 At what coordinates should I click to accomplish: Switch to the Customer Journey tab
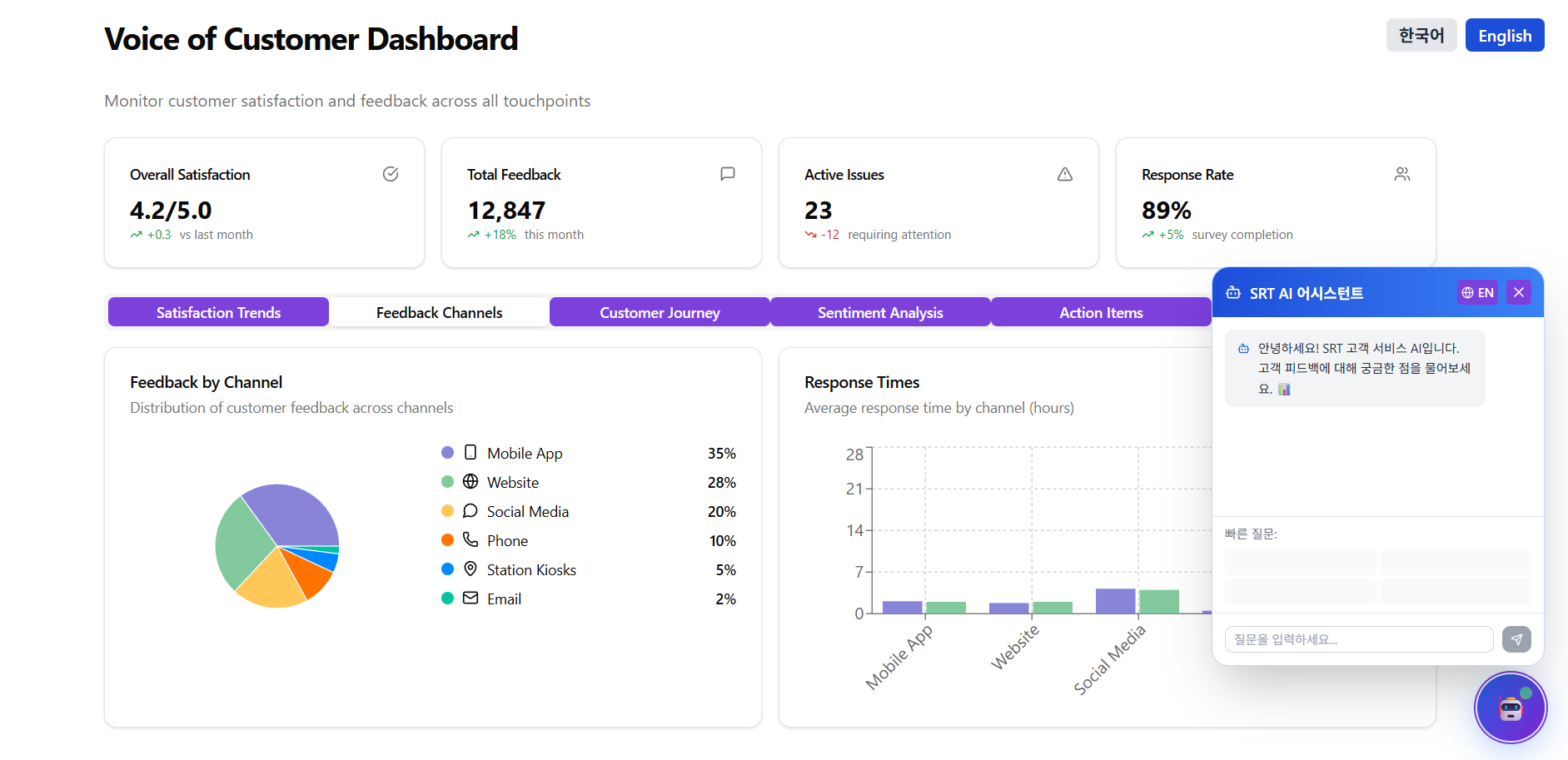(x=660, y=313)
